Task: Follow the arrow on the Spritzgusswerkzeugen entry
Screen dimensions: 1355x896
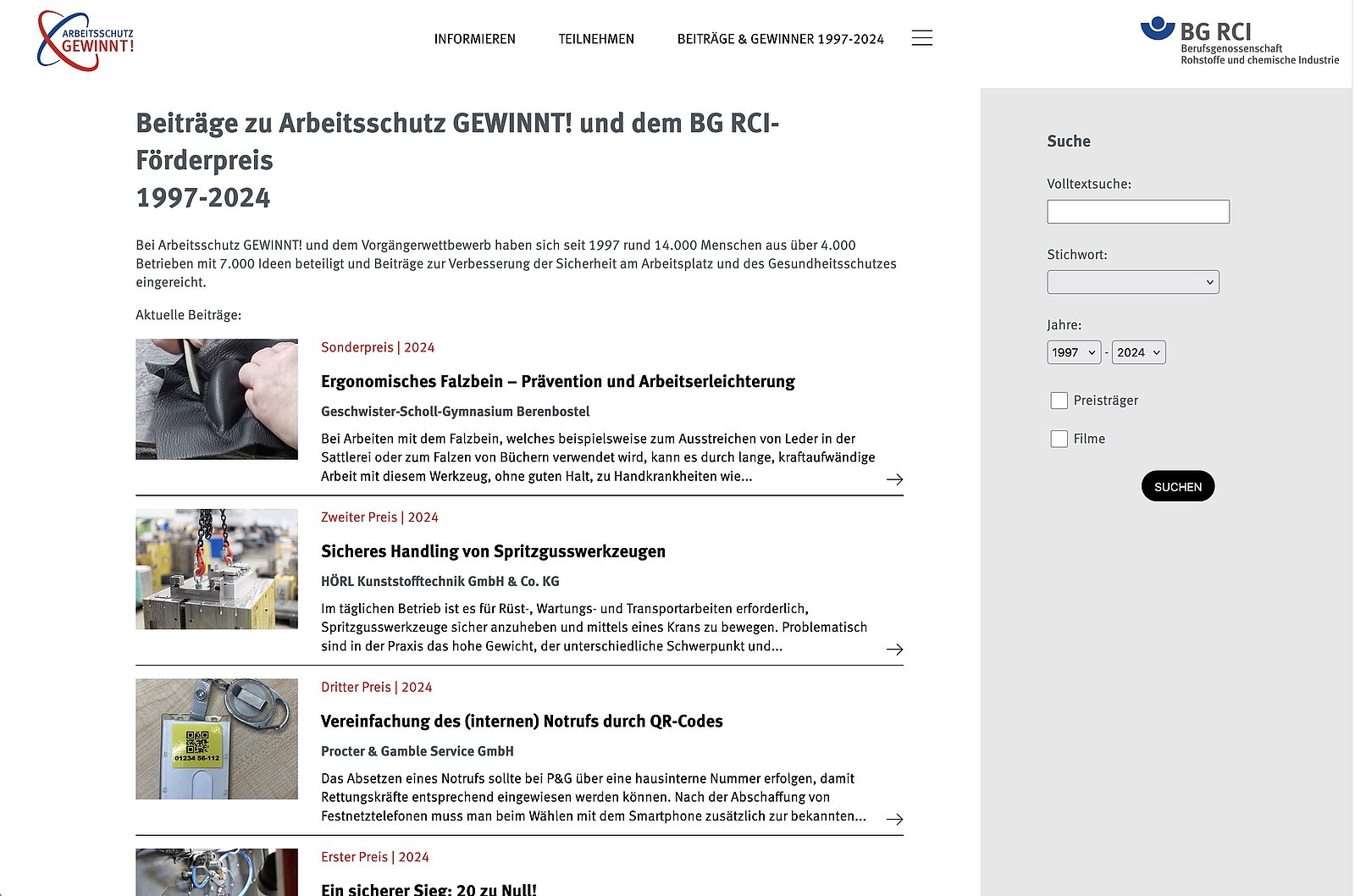Action: [x=894, y=650]
